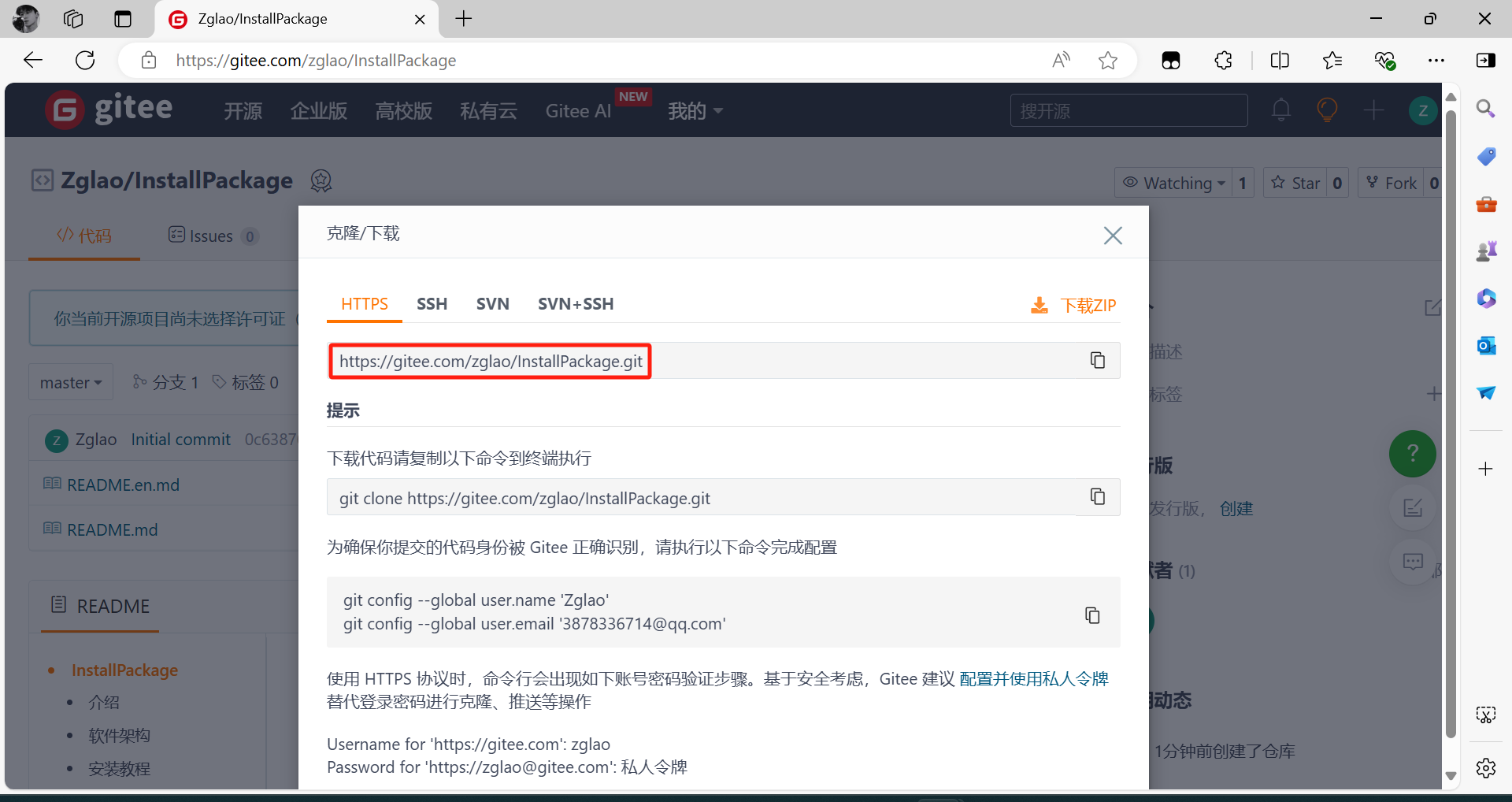Copy the git config commands
The width and height of the screenshot is (1512, 802).
pyautogui.click(x=1092, y=615)
